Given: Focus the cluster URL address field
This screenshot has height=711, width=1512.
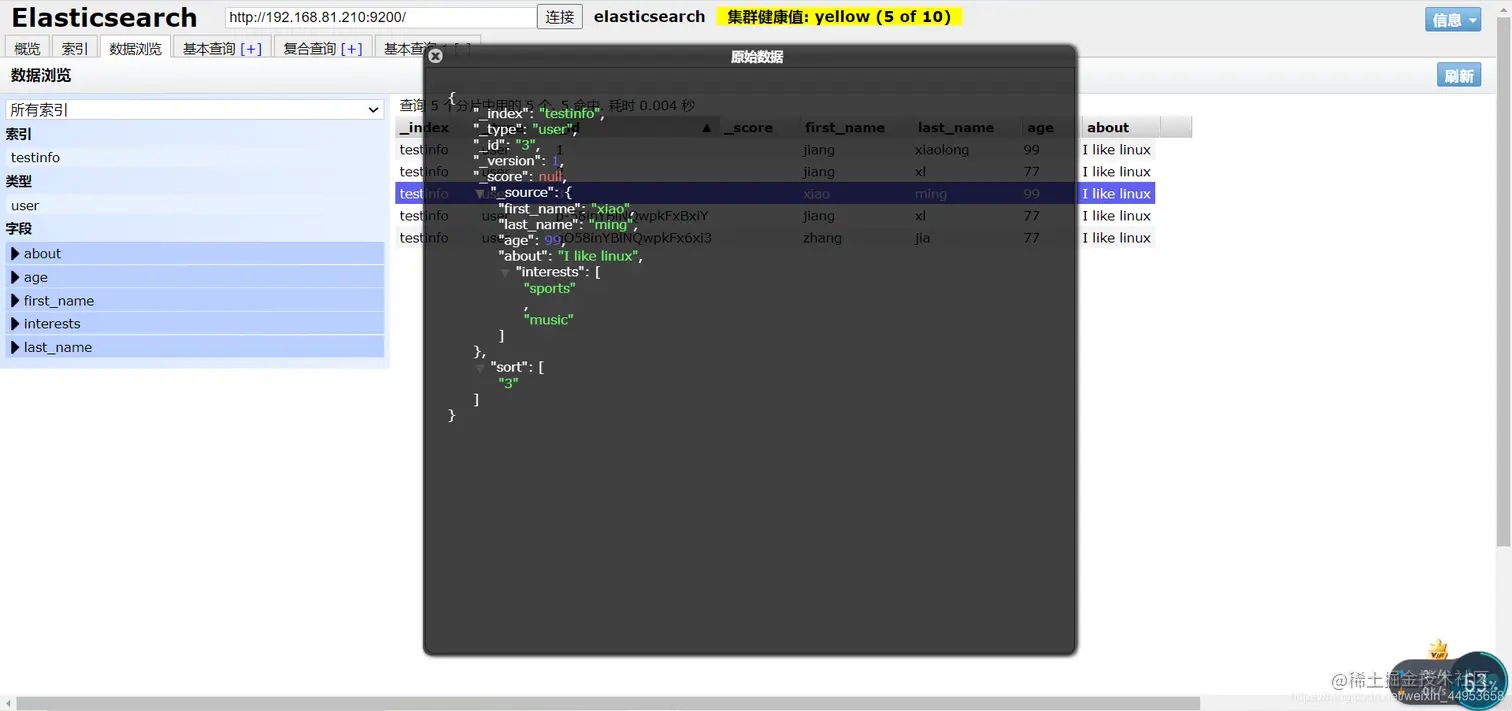Looking at the screenshot, I should tap(381, 17).
